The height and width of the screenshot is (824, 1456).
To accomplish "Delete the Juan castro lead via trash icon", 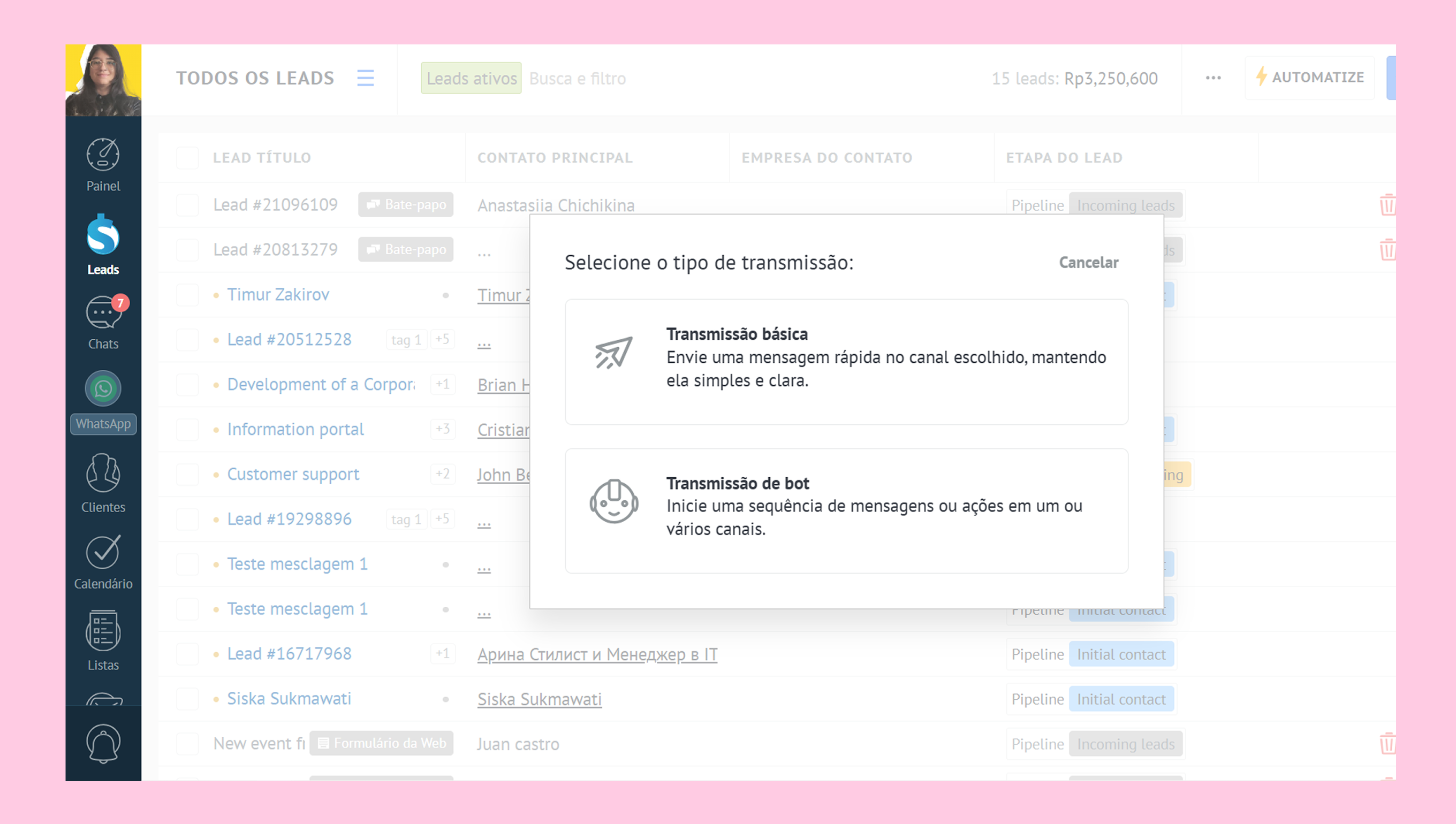I will [1387, 744].
